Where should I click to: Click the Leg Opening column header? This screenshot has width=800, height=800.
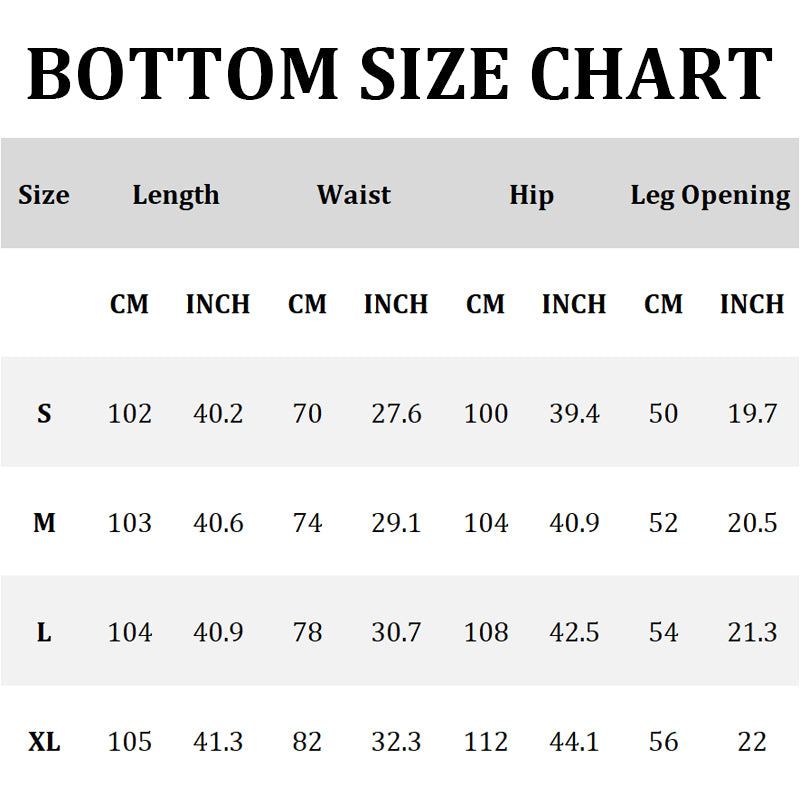pos(710,195)
